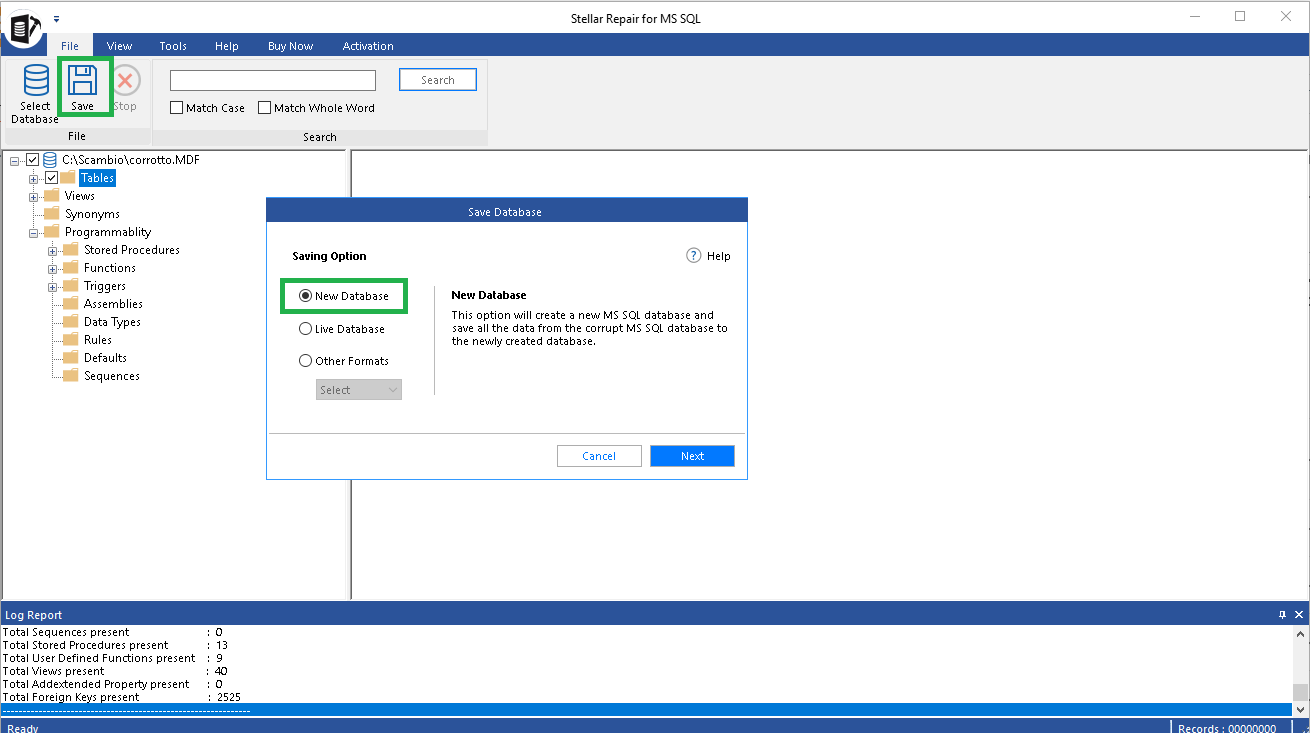Click the Assemblies folder icon
Screen dimensions: 1310x734
(71, 304)
